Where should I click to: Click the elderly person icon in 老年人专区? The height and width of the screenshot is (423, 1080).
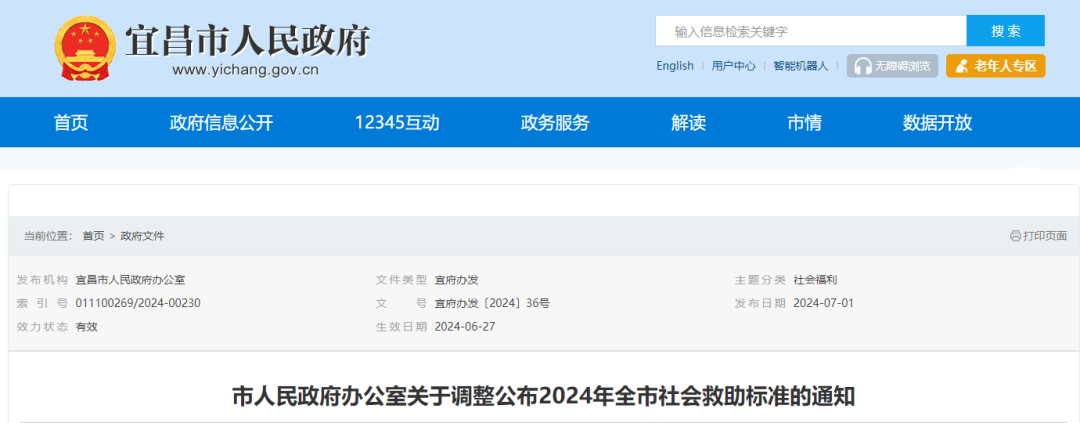coord(961,66)
